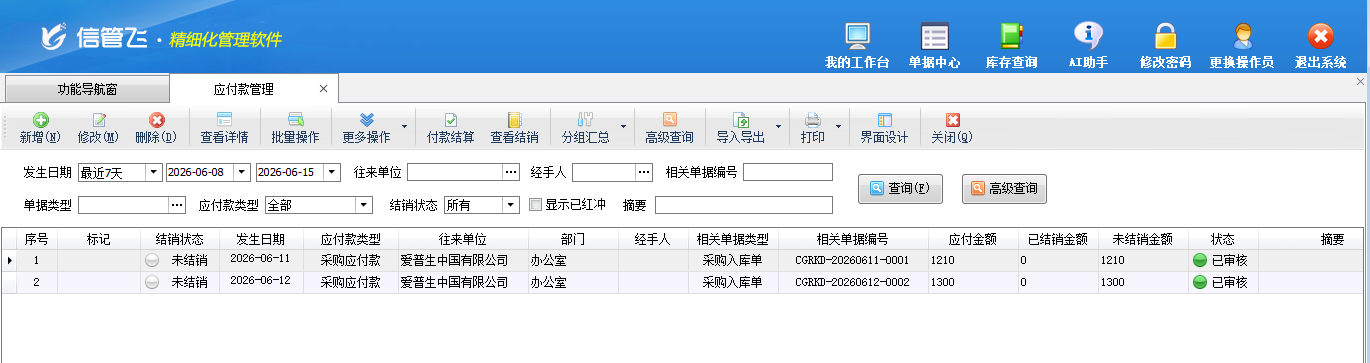Open 发生日期 range dropdown 最近7天
Screen dimensions: 1370x363
pyautogui.click(x=154, y=172)
